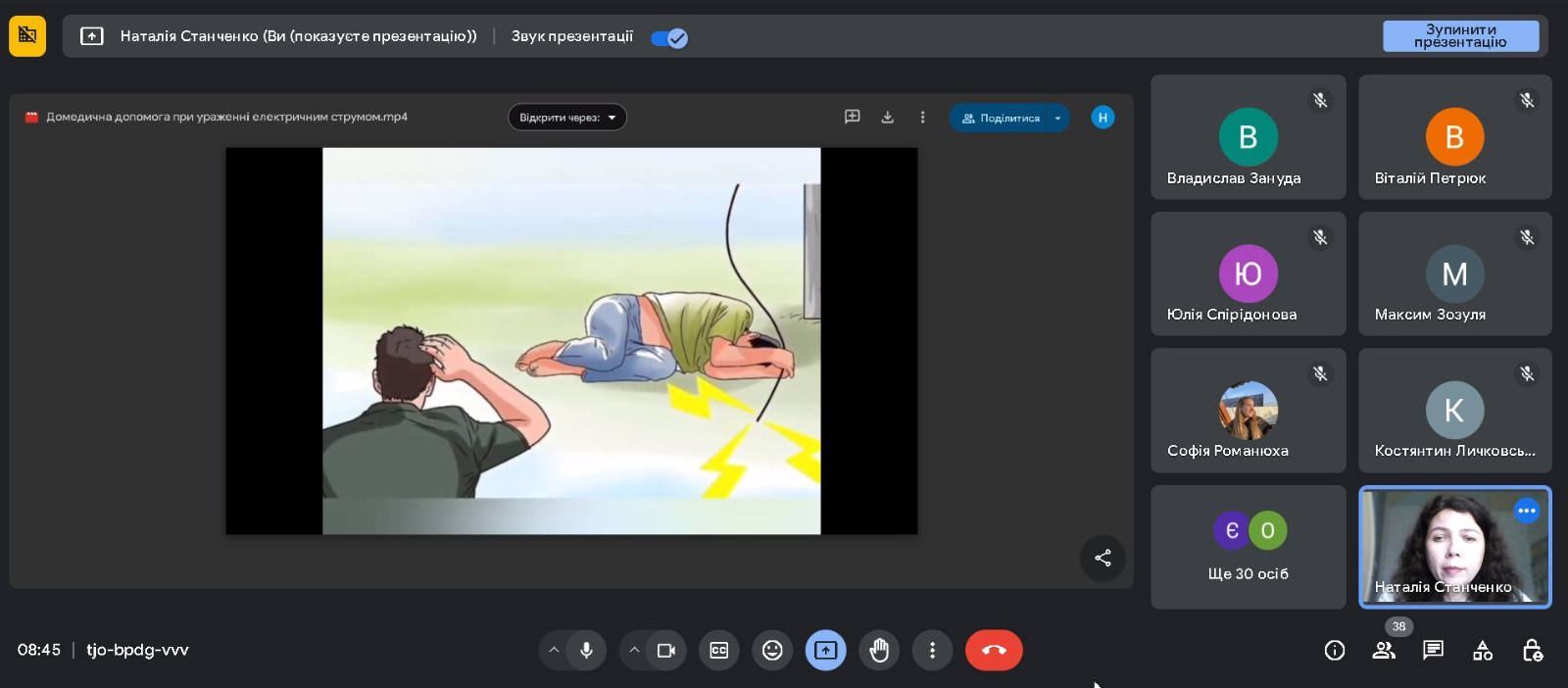1568x688 pixels.
Task: Show the participants list icon
Action: (x=1384, y=650)
